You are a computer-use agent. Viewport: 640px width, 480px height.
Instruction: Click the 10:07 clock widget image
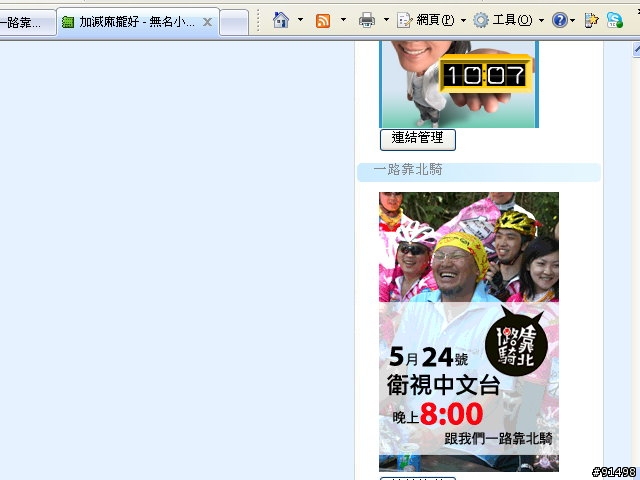[x=459, y=84]
